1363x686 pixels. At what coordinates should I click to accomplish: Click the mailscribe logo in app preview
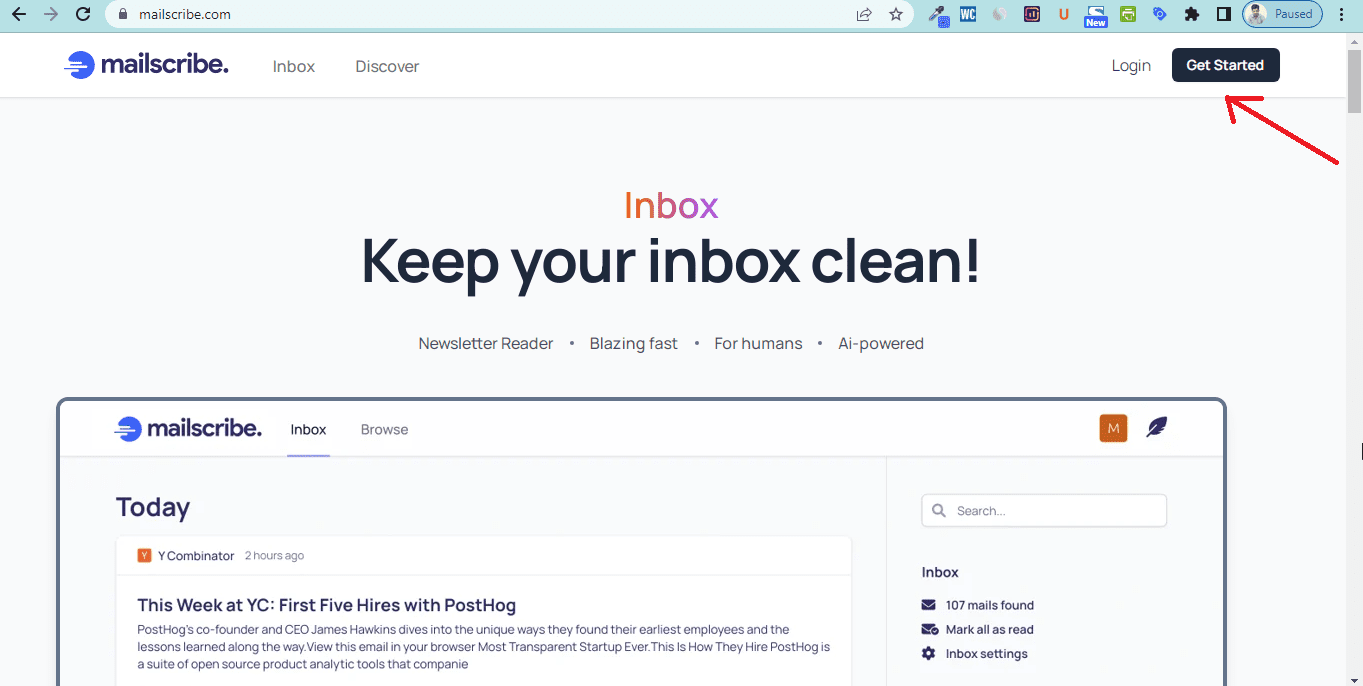[x=188, y=429]
